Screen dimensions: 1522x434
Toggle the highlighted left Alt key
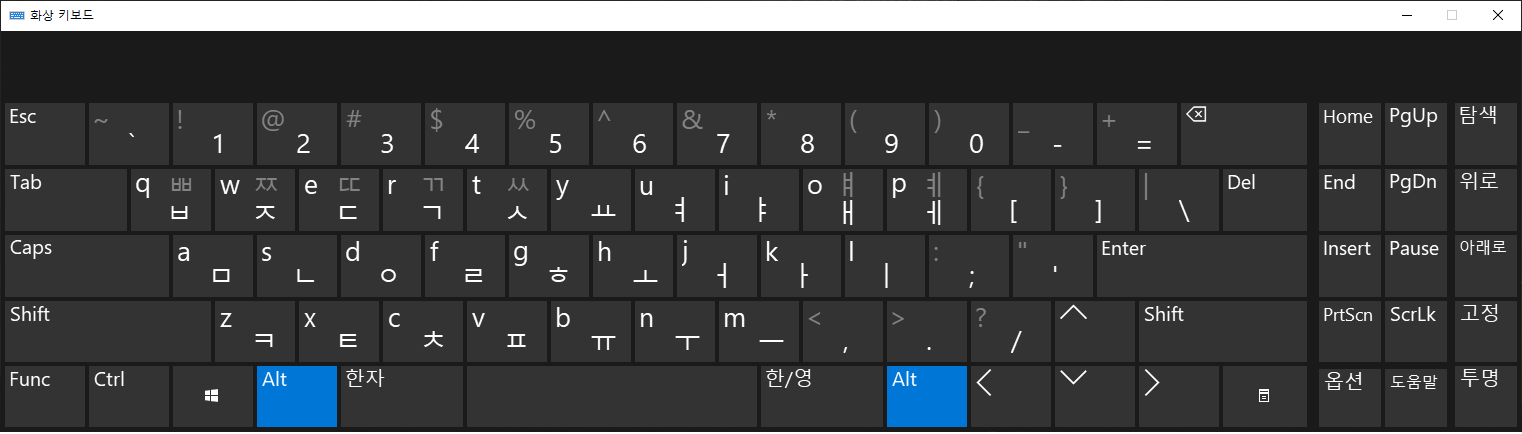296,397
